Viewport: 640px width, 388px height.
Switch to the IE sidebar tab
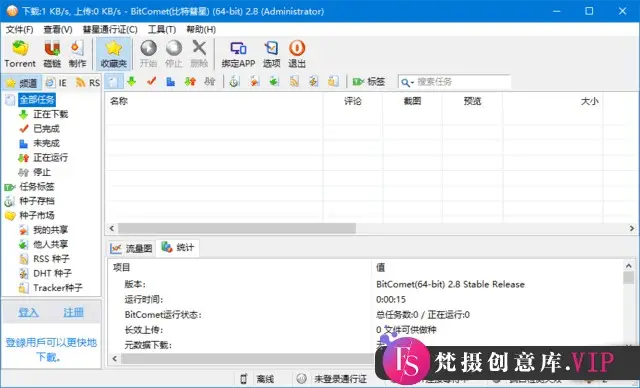coord(56,83)
